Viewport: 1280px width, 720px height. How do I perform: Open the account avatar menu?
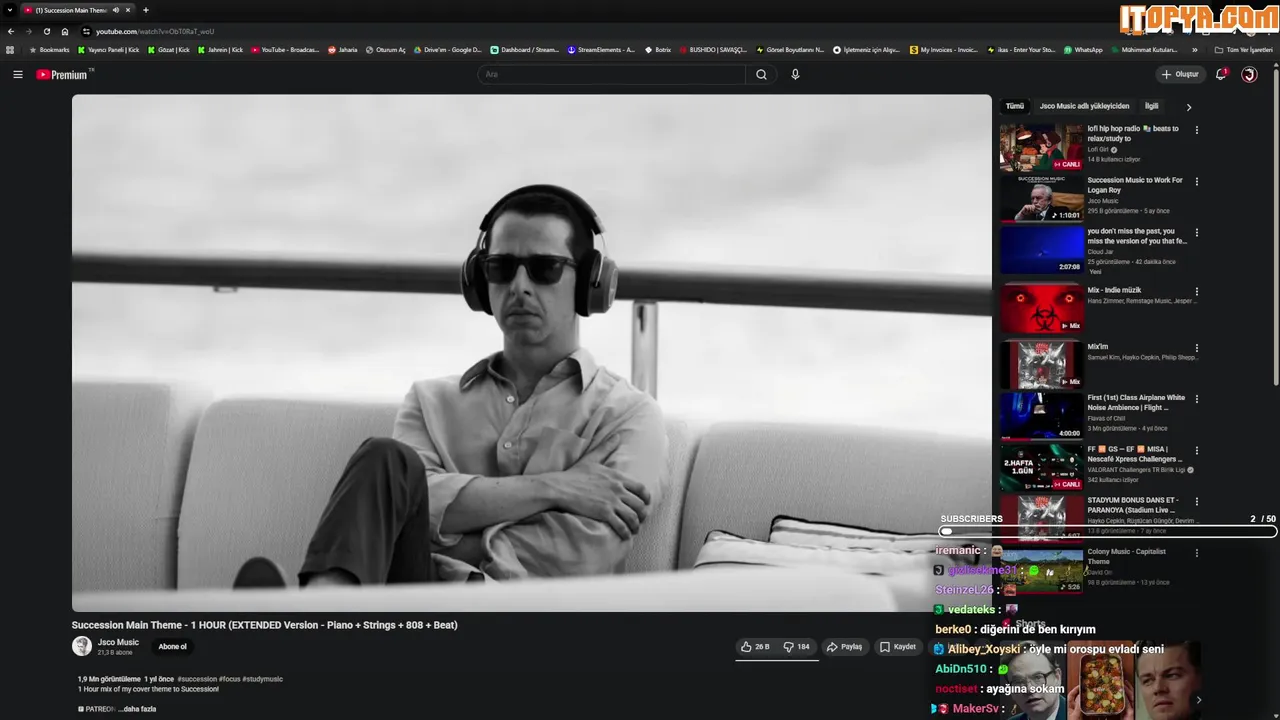tap(1249, 74)
